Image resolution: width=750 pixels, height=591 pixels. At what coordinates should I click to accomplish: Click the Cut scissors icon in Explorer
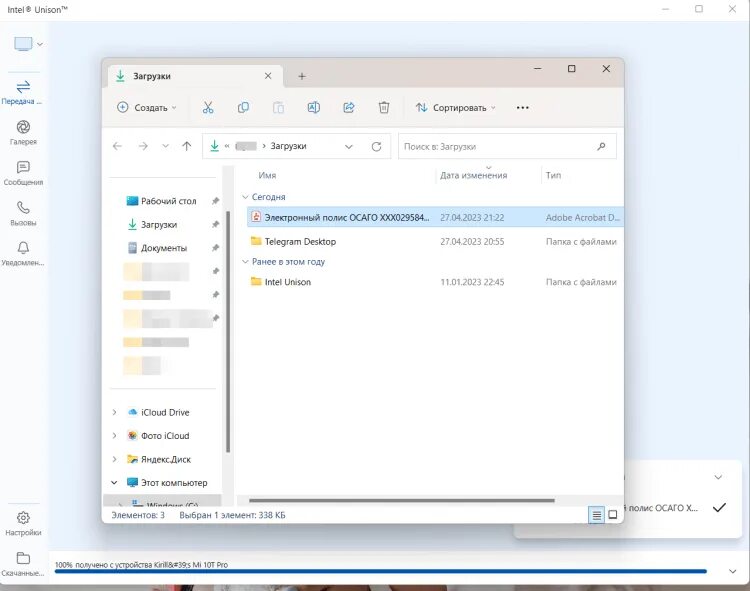tap(208, 108)
